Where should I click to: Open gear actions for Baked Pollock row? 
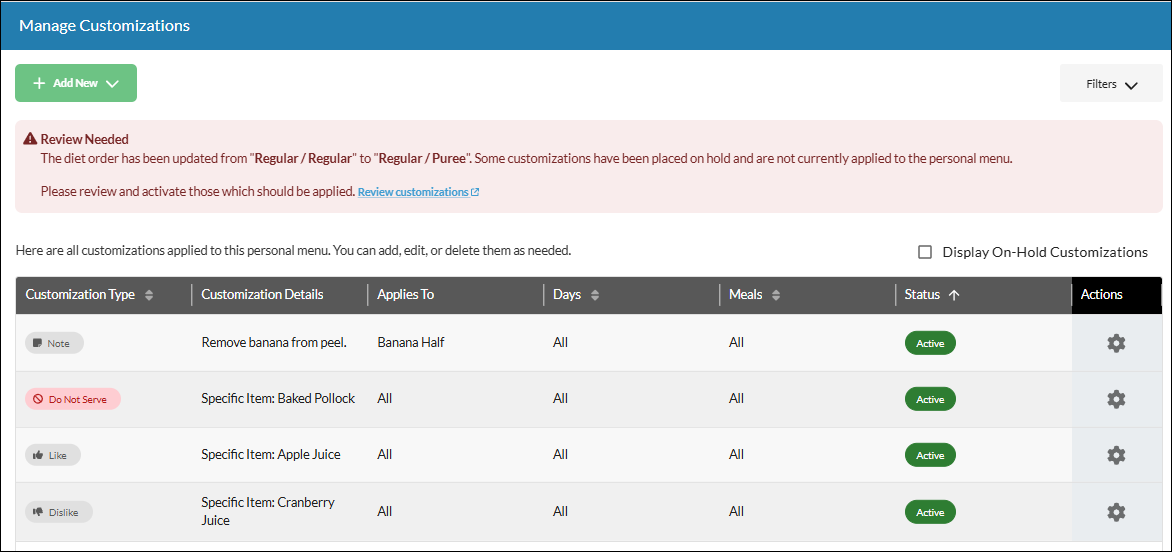pos(1115,399)
